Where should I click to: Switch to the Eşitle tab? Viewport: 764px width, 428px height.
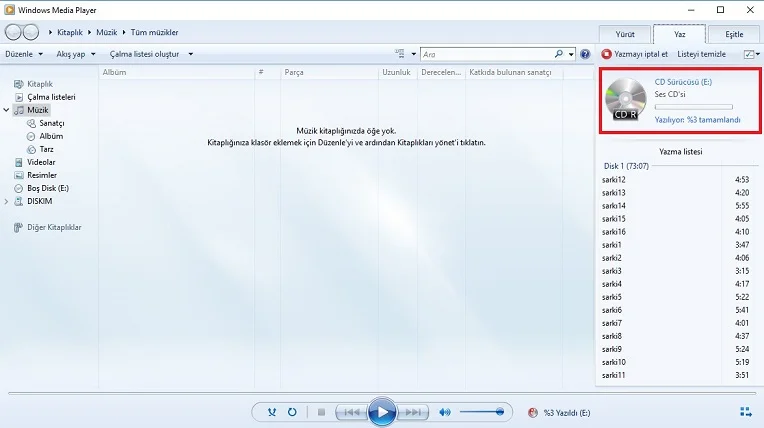click(x=734, y=34)
